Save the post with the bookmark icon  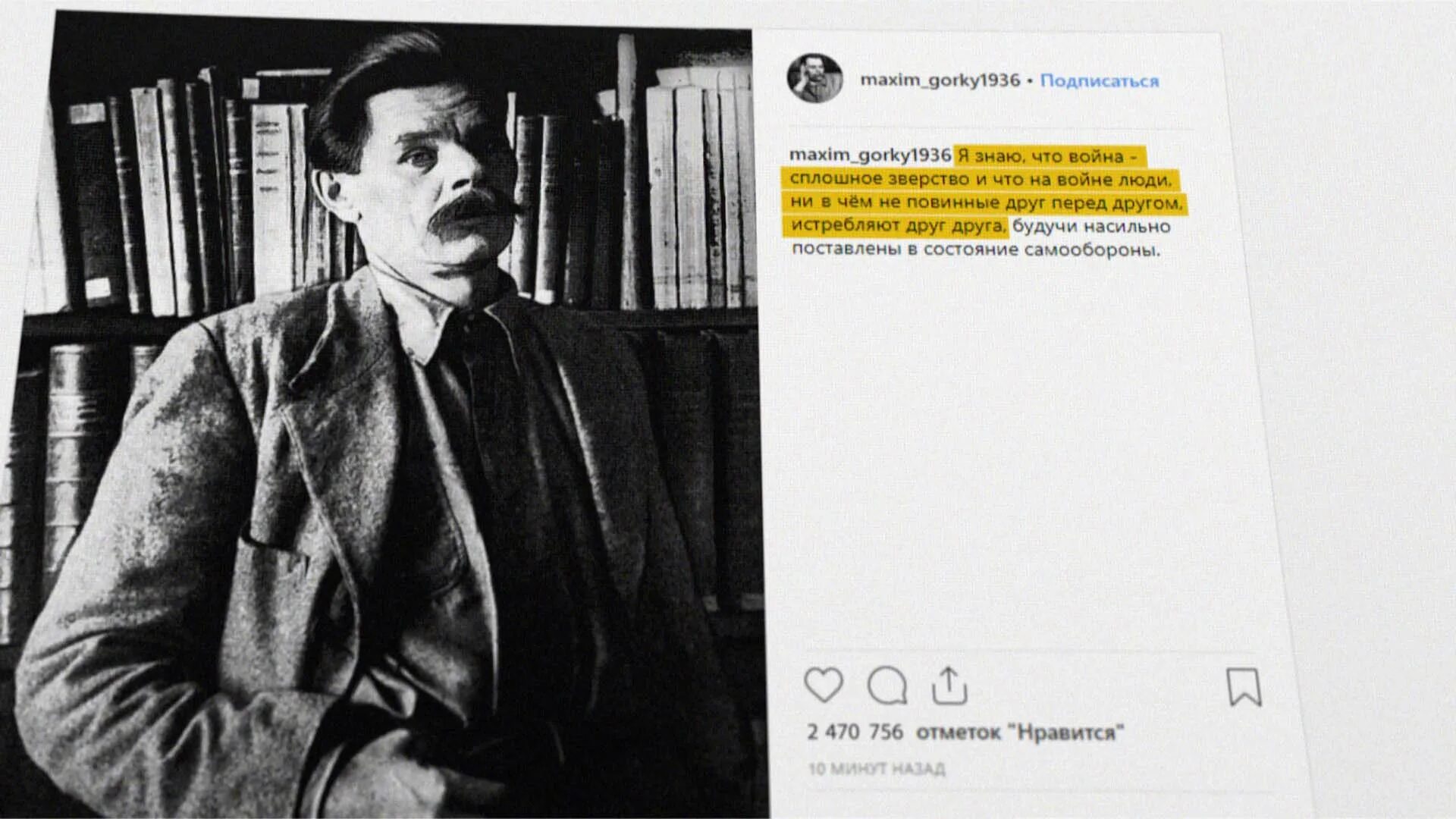[1244, 687]
